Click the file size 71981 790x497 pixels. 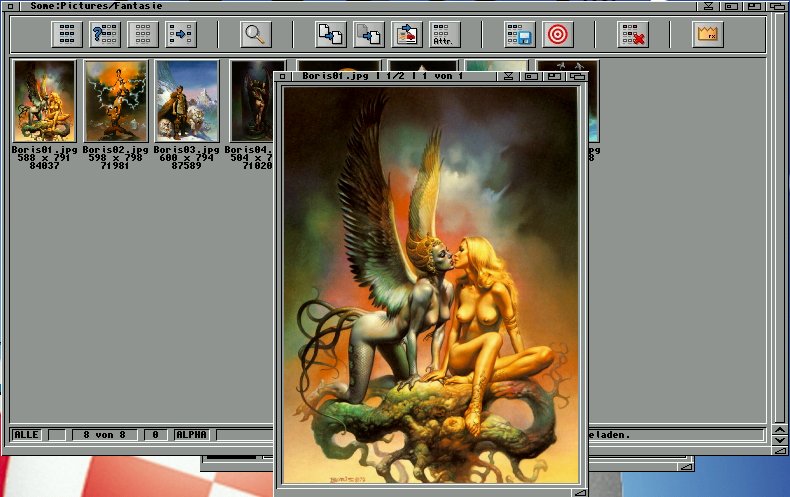(115, 165)
